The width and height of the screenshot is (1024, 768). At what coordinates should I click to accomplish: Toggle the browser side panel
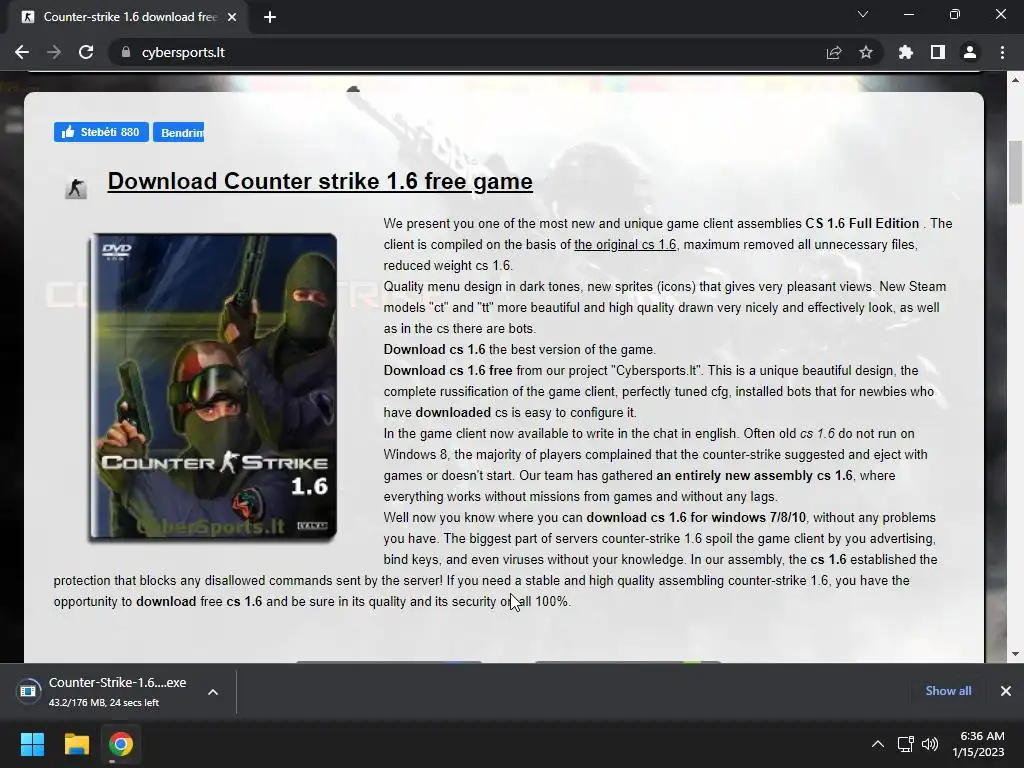point(938,52)
